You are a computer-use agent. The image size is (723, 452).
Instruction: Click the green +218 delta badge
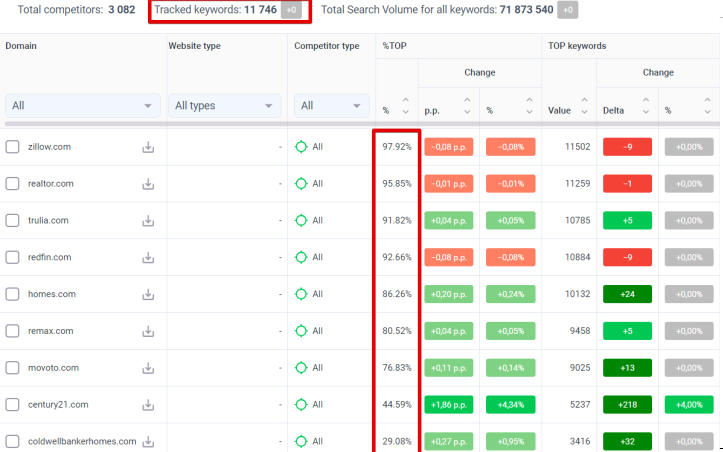click(x=627, y=405)
